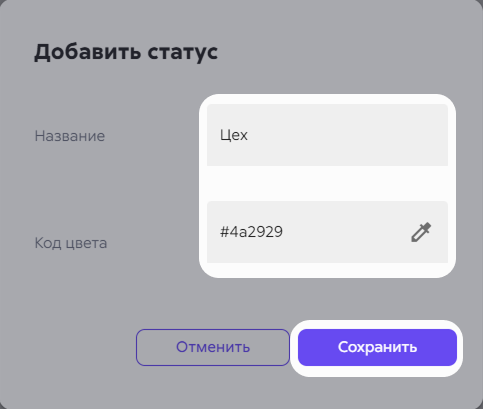
Task: Confirm status creation via Сохранить
Action: (x=377, y=347)
